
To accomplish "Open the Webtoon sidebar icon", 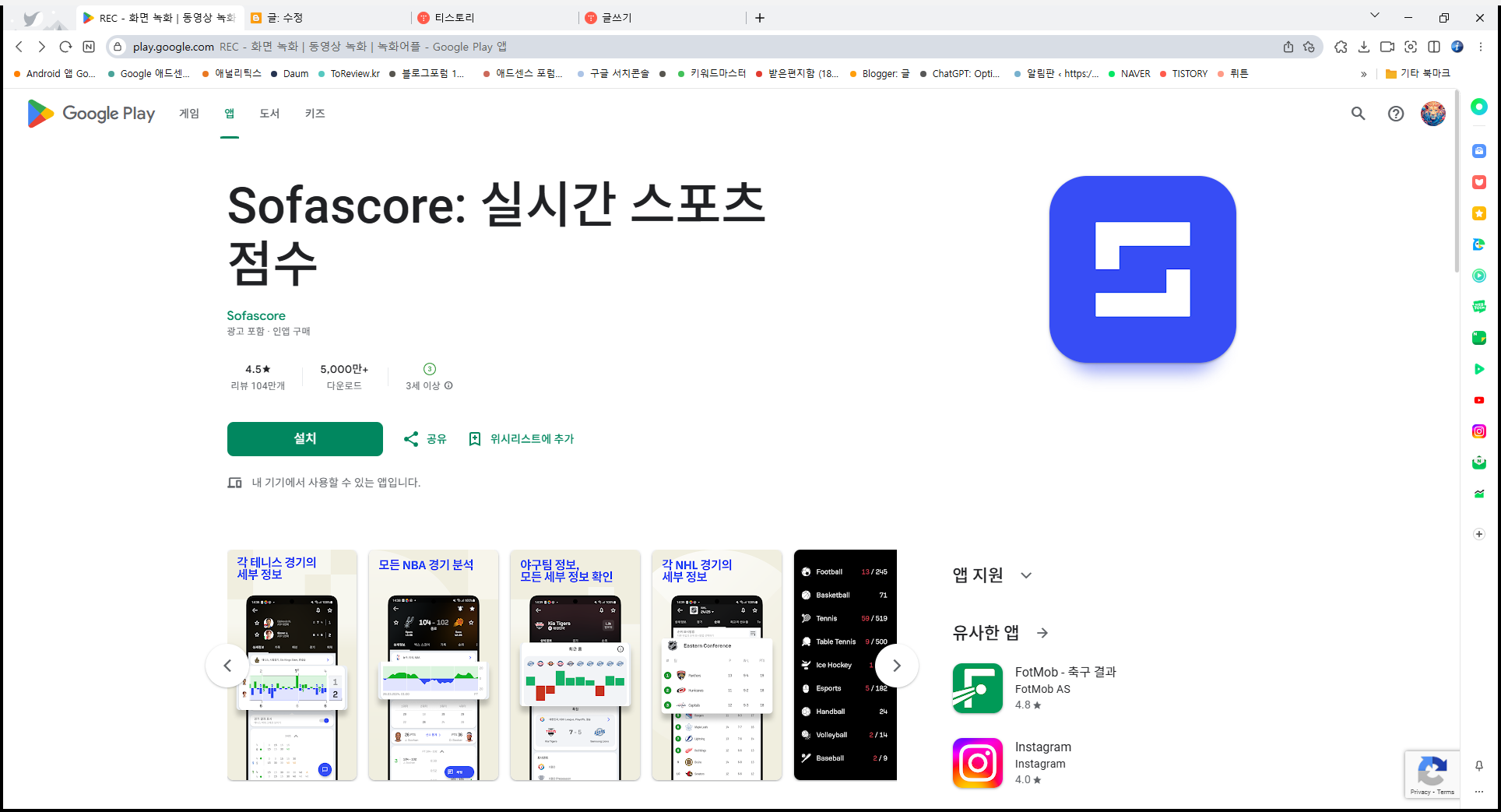I will (1479, 307).
